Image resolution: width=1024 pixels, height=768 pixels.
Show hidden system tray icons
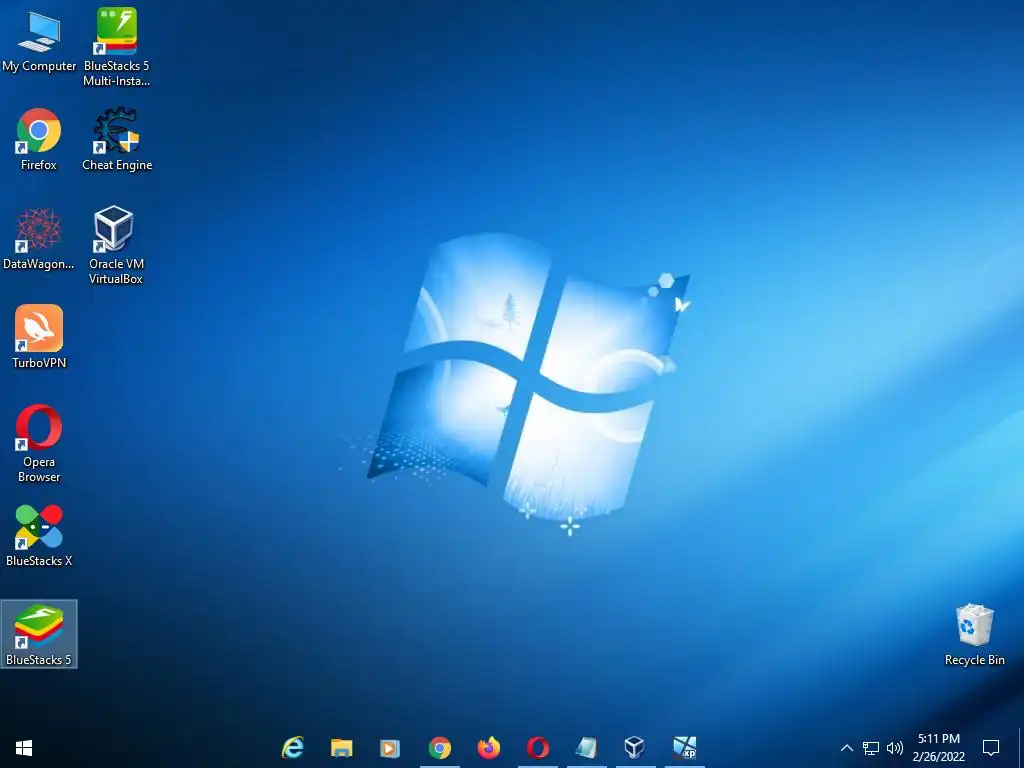pos(846,748)
